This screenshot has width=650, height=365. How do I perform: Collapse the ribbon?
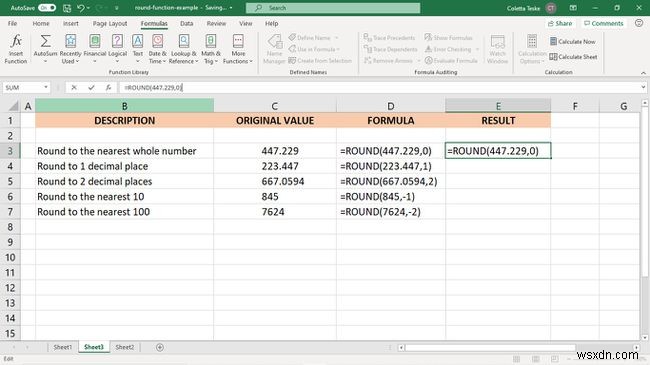pyautogui.click(x=643, y=73)
